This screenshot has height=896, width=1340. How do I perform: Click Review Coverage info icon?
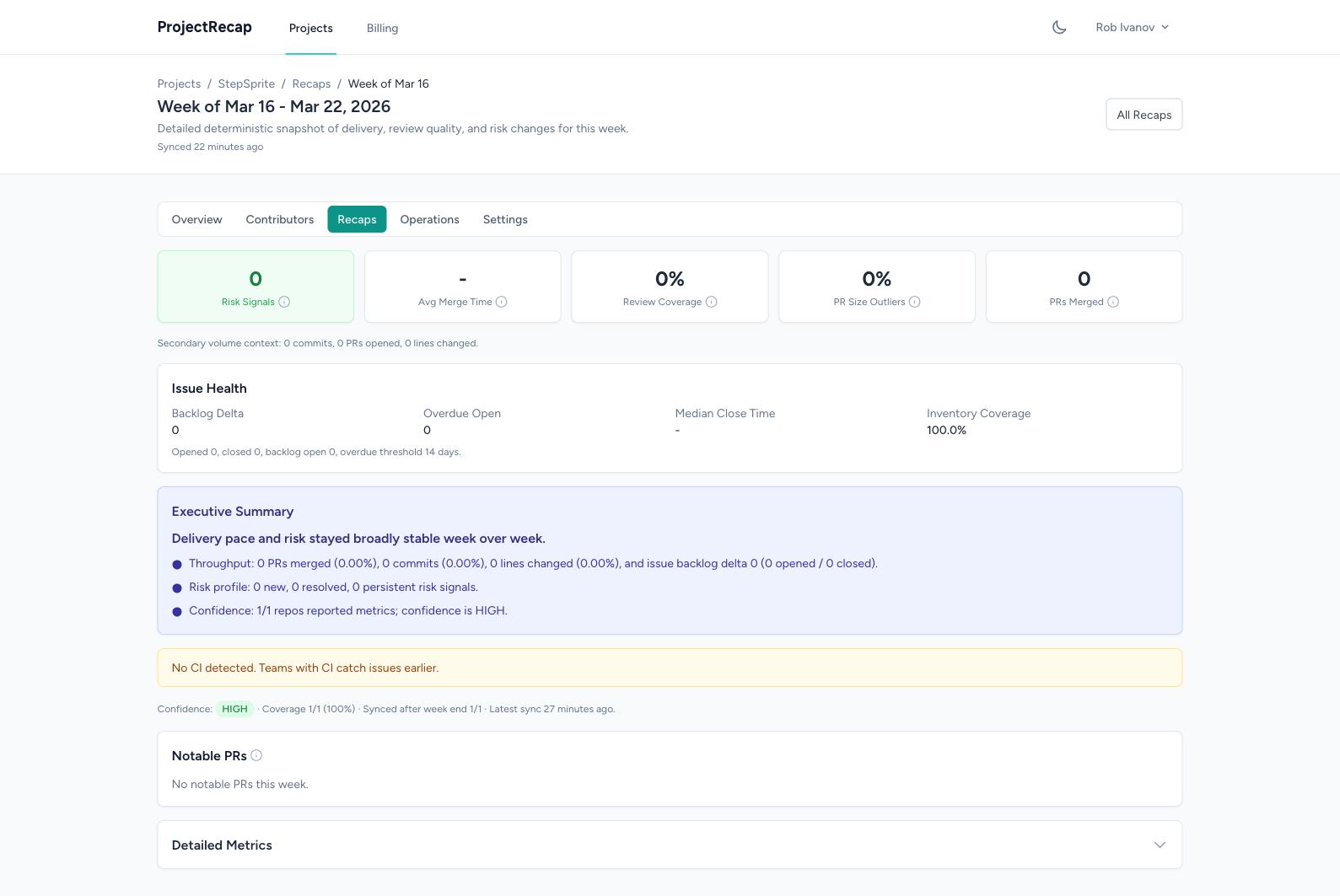click(711, 302)
